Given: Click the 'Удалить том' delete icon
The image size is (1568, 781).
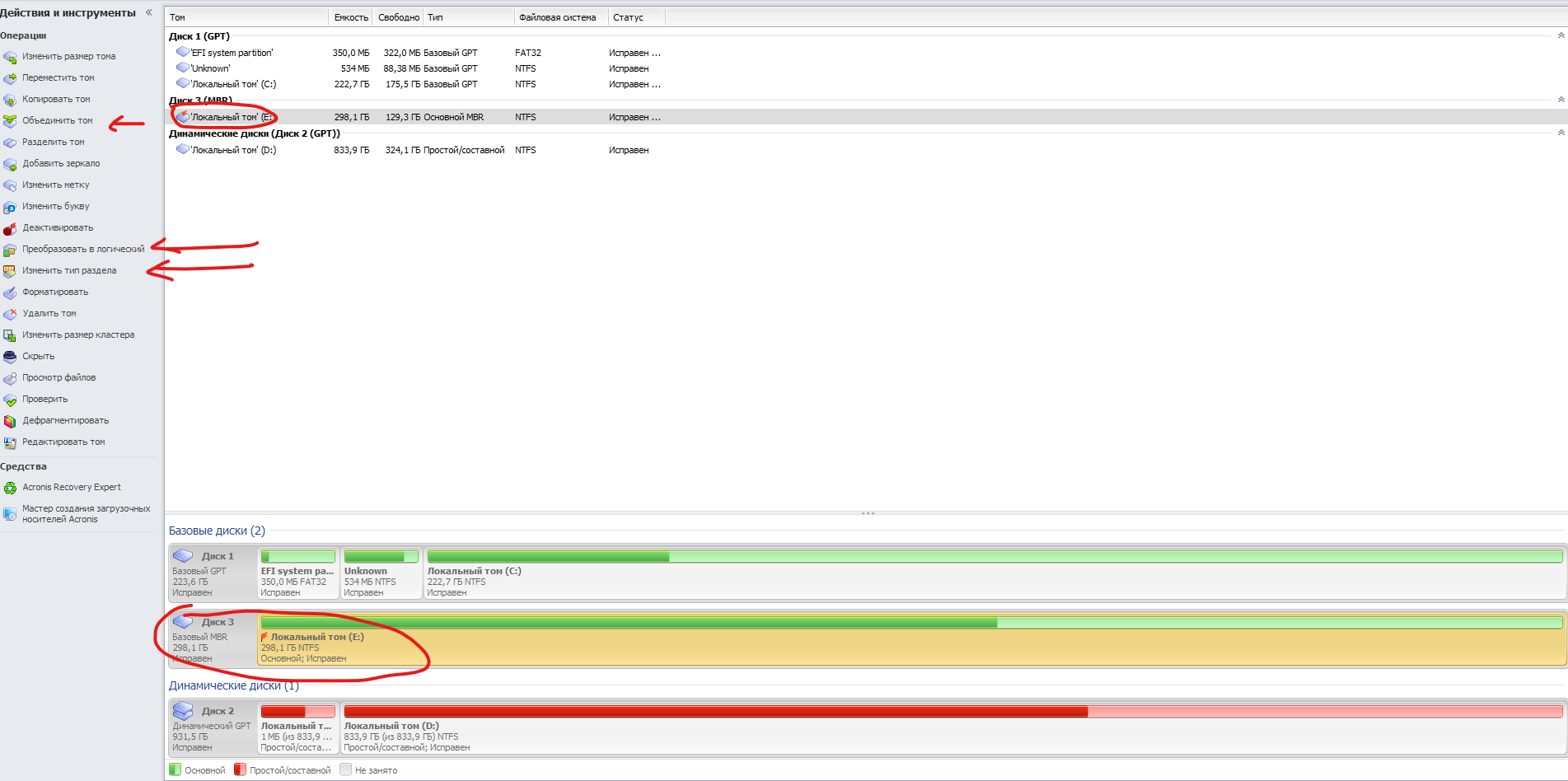Looking at the screenshot, I should (10, 314).
